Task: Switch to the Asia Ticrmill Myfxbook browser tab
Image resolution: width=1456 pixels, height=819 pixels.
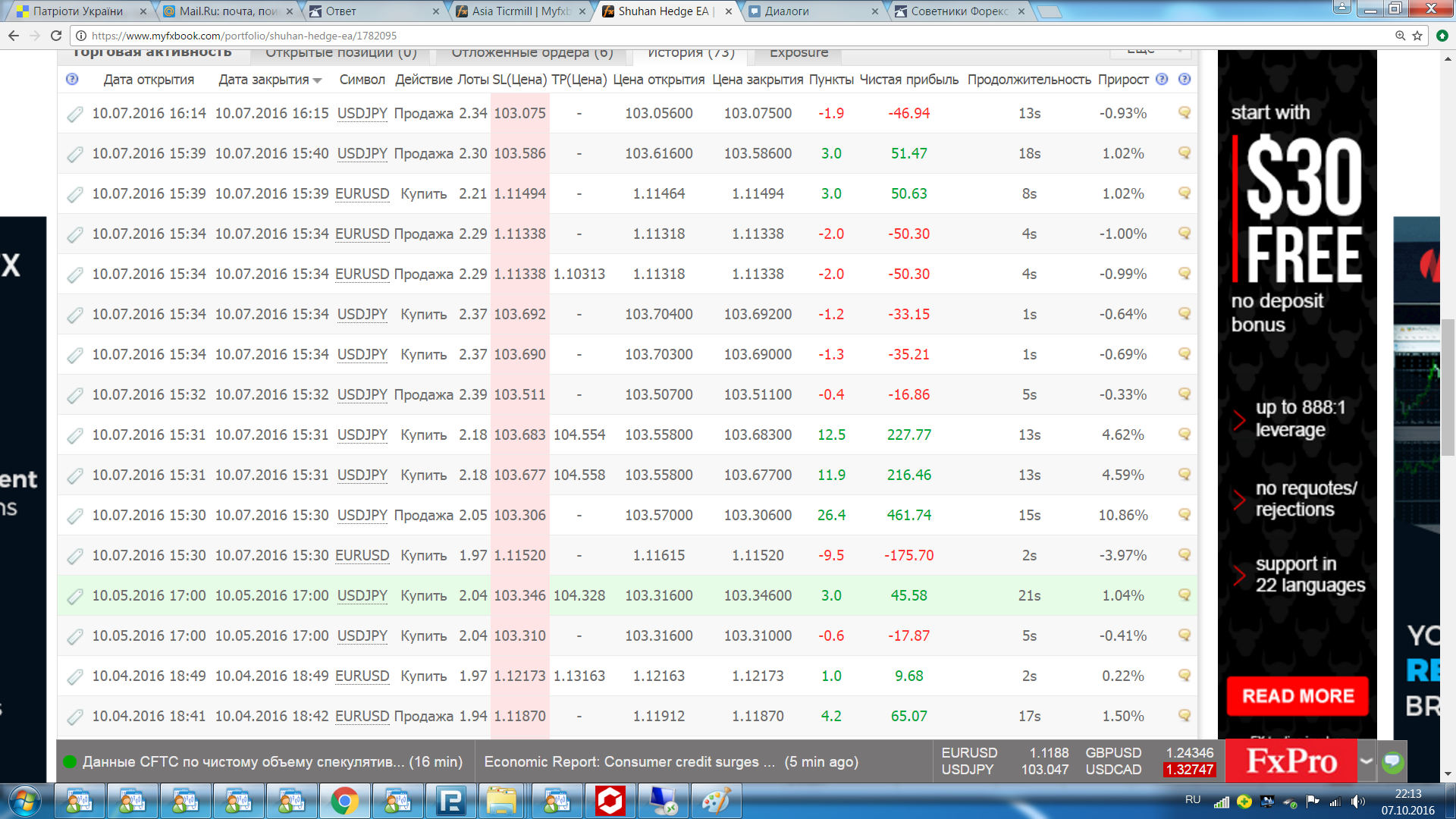Action: pyautogui.click(x=520, y=11)
